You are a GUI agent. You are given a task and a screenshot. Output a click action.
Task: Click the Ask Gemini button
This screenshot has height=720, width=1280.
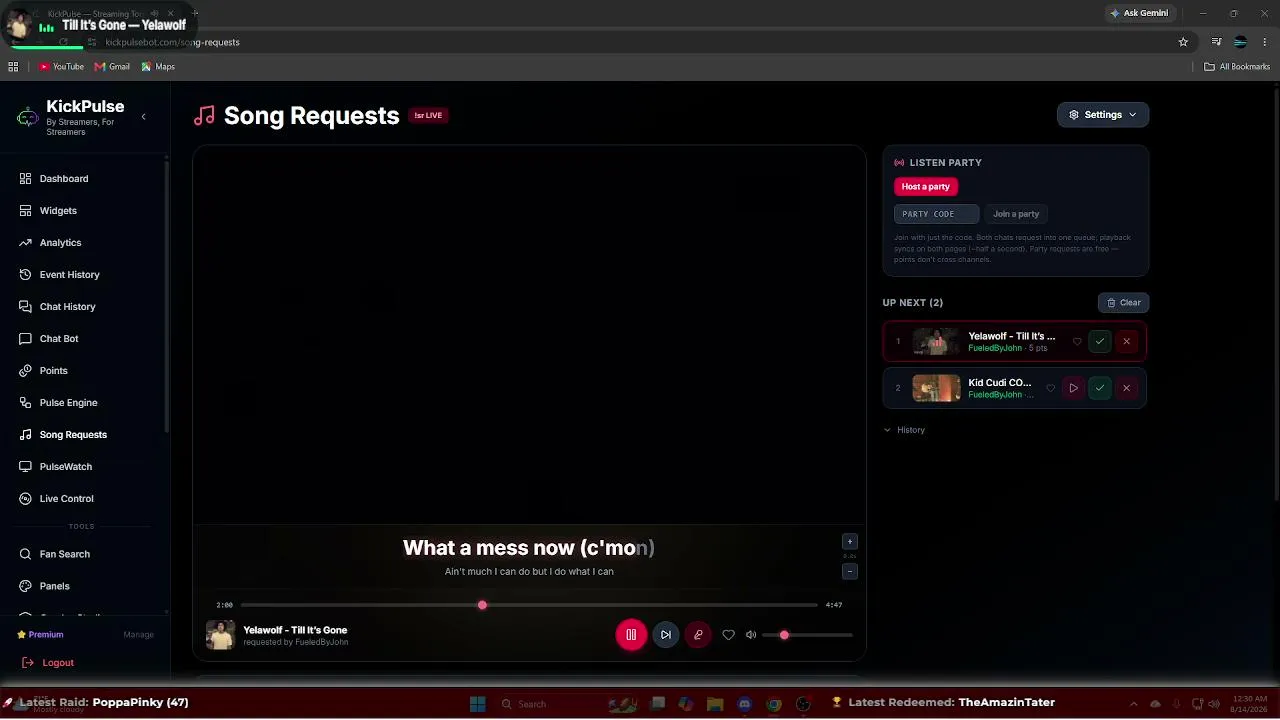coord(1138,13)
